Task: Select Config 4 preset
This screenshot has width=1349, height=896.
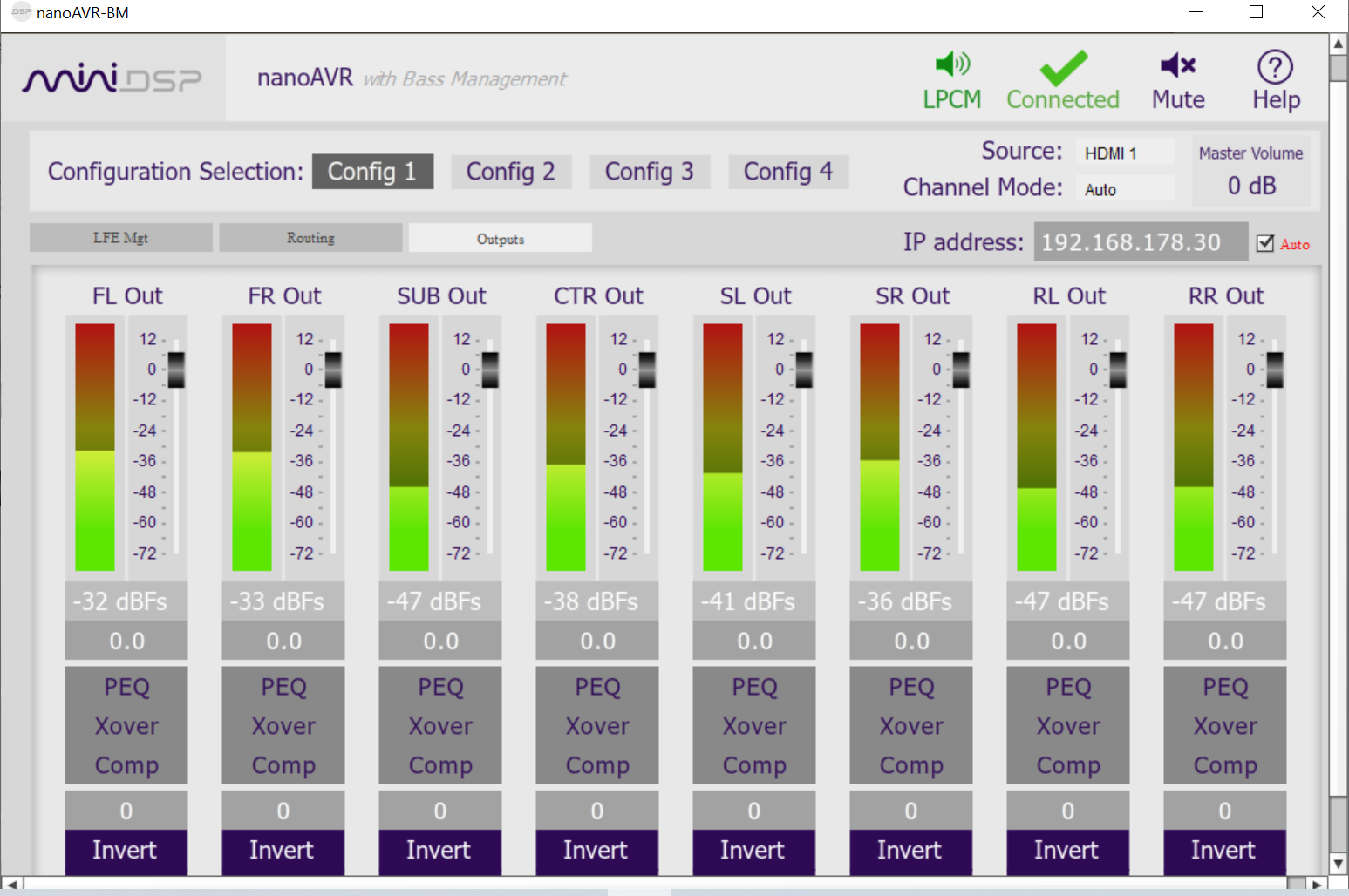Action: coord(788,172)
